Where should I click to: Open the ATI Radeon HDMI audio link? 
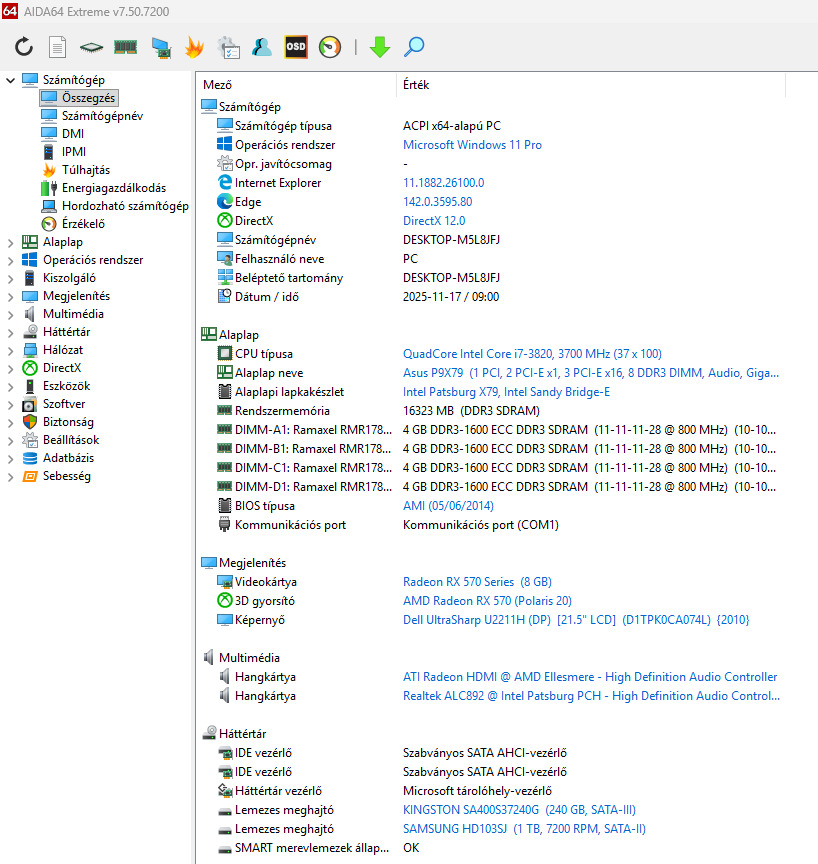click(590, 677)
